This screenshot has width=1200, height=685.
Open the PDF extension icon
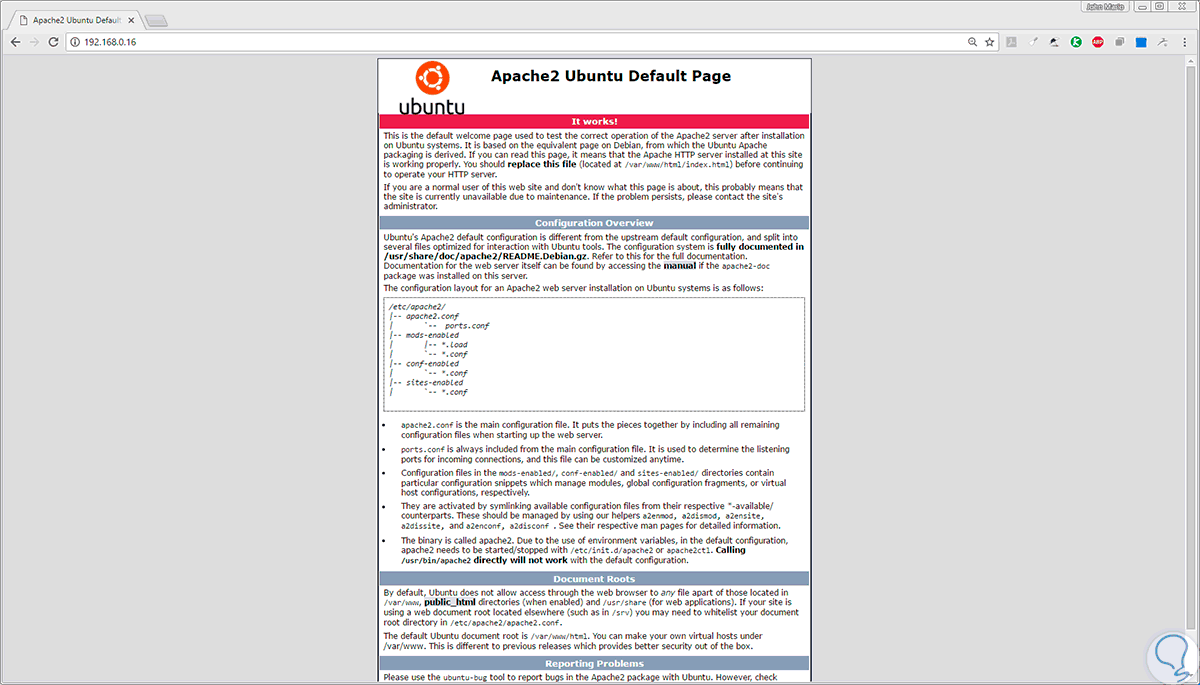click(1011, 42)
